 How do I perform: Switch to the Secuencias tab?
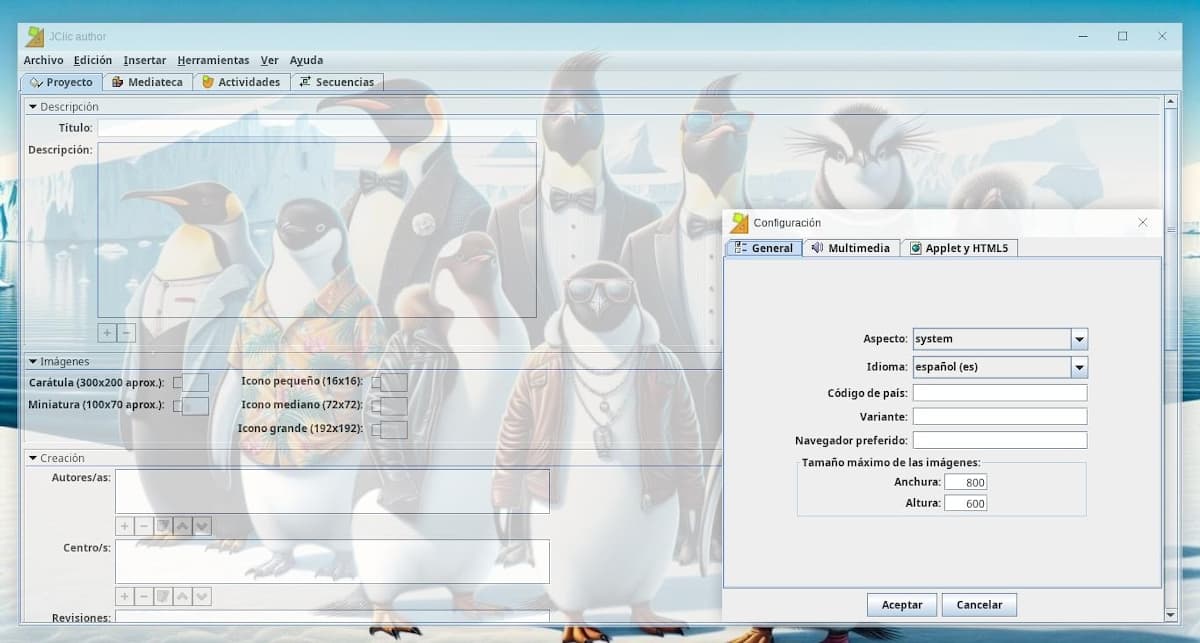click(337, 82)
